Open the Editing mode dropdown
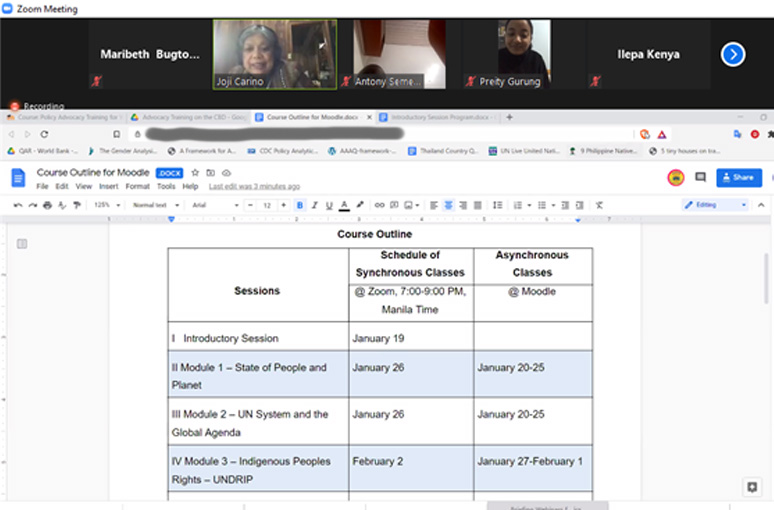Viewport: 774px width, 510px height. pos(715,205)
